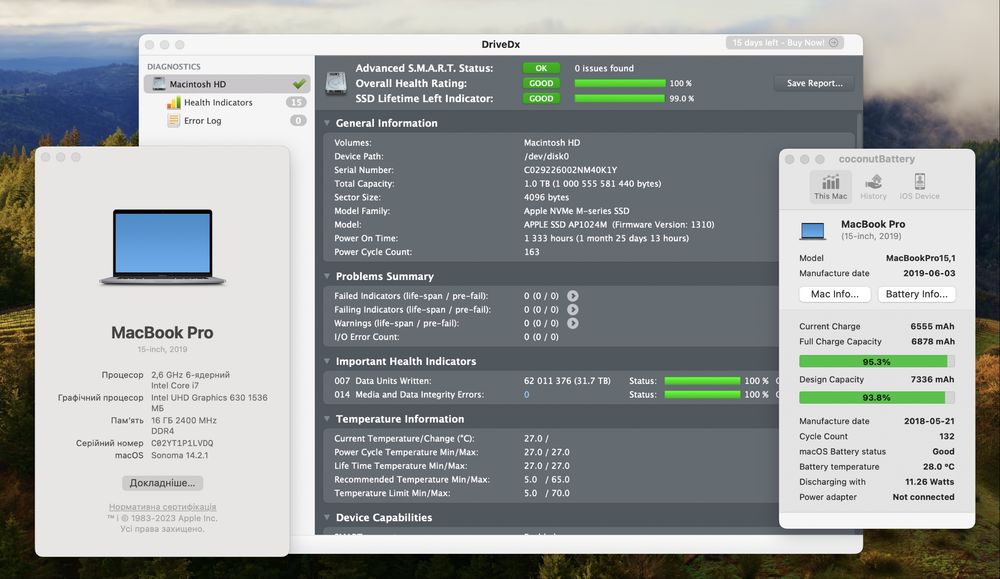Click the arrow icon in Buy Now banner
Image resolution: width=1000 pixels, height=579 pixels.
click(x=834, y=43)
